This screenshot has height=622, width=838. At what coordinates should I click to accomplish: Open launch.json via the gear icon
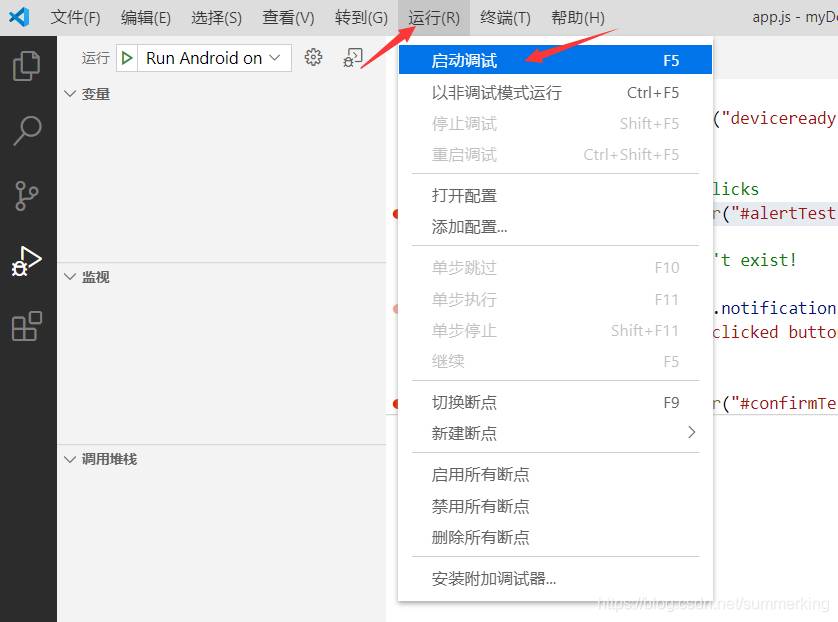[x=313, y=57]
